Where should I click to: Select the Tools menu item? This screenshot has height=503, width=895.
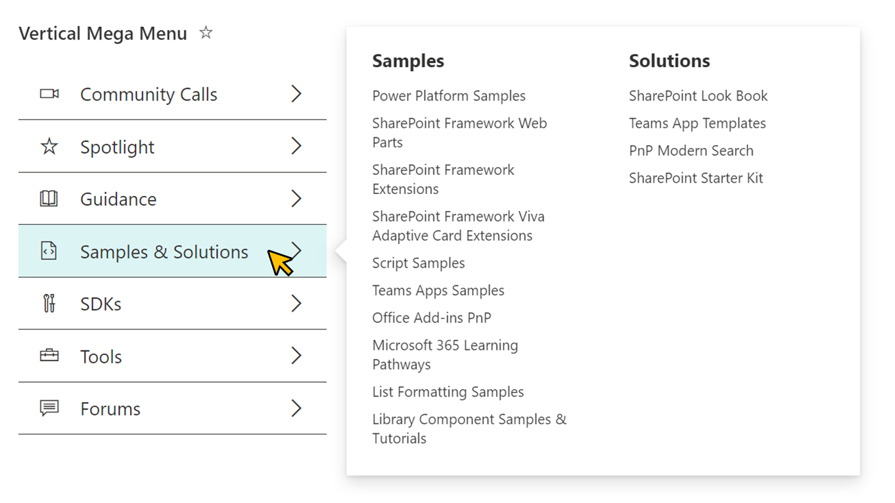click(x=172, y=356)
